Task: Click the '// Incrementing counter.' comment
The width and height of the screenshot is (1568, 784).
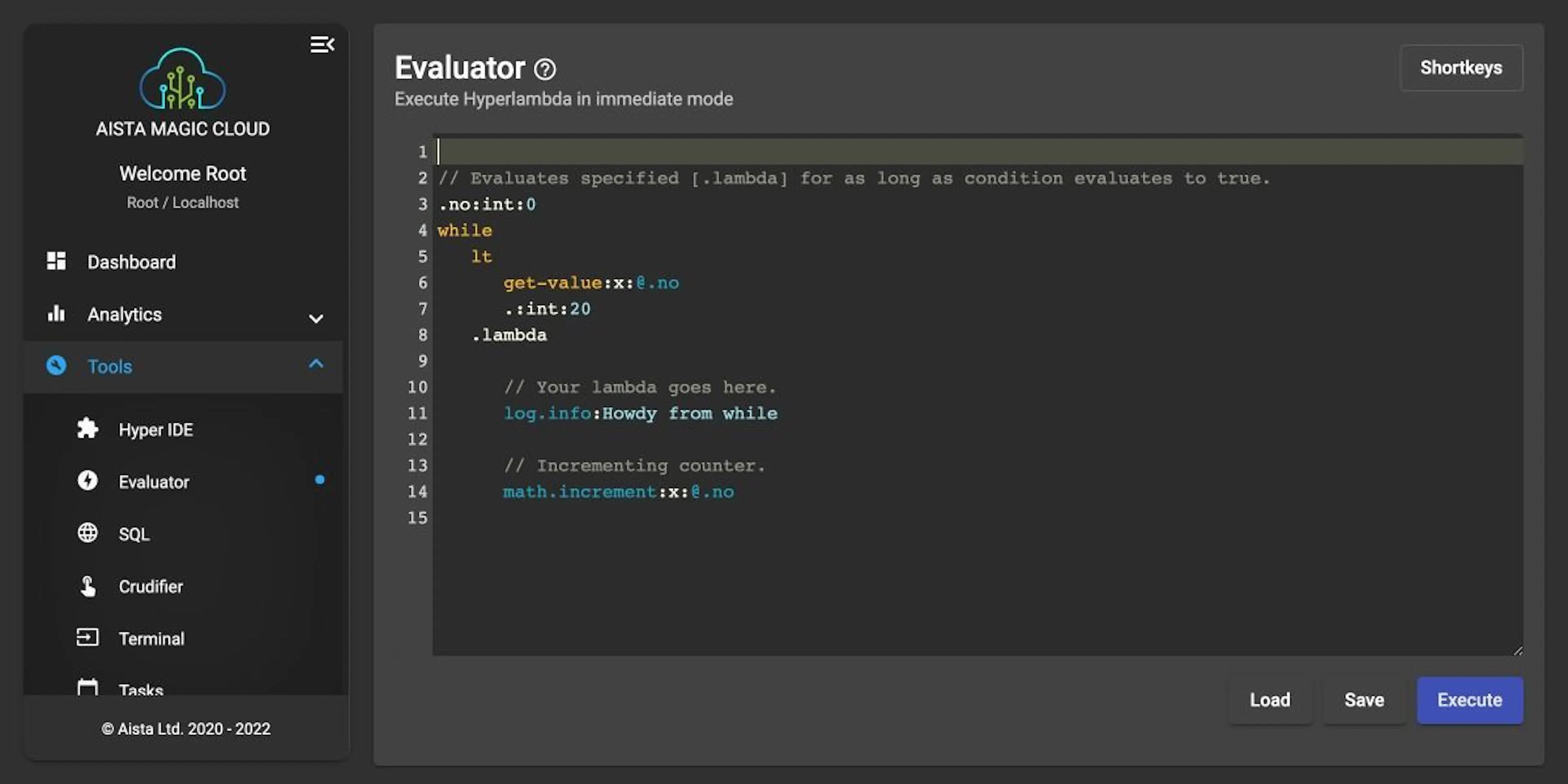Action: point(634,466)
